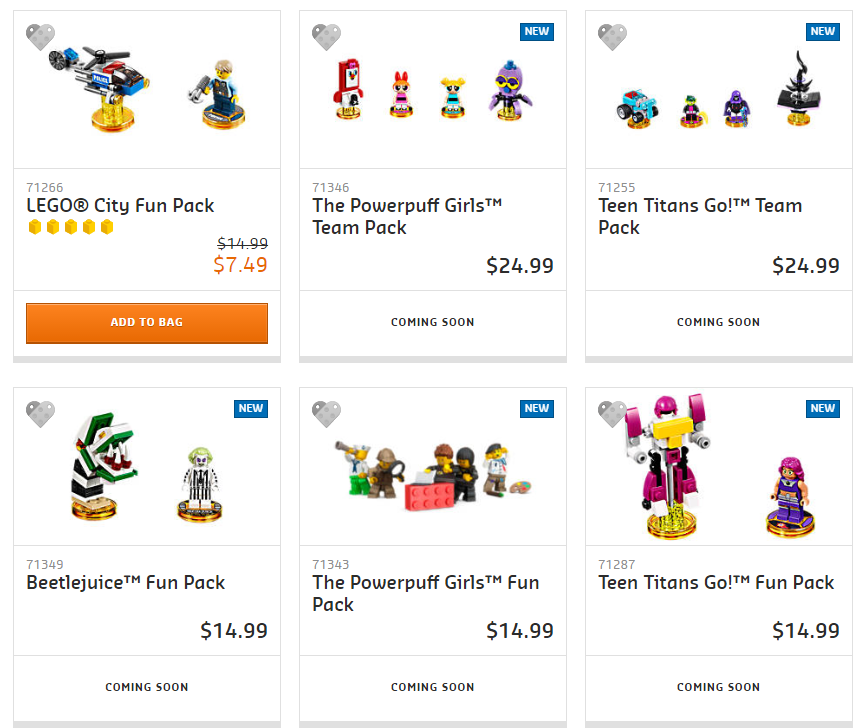Go to Beetlejuice Fun Pack product page
This screenshot has width=866, height=728.
tap(125, 583)
